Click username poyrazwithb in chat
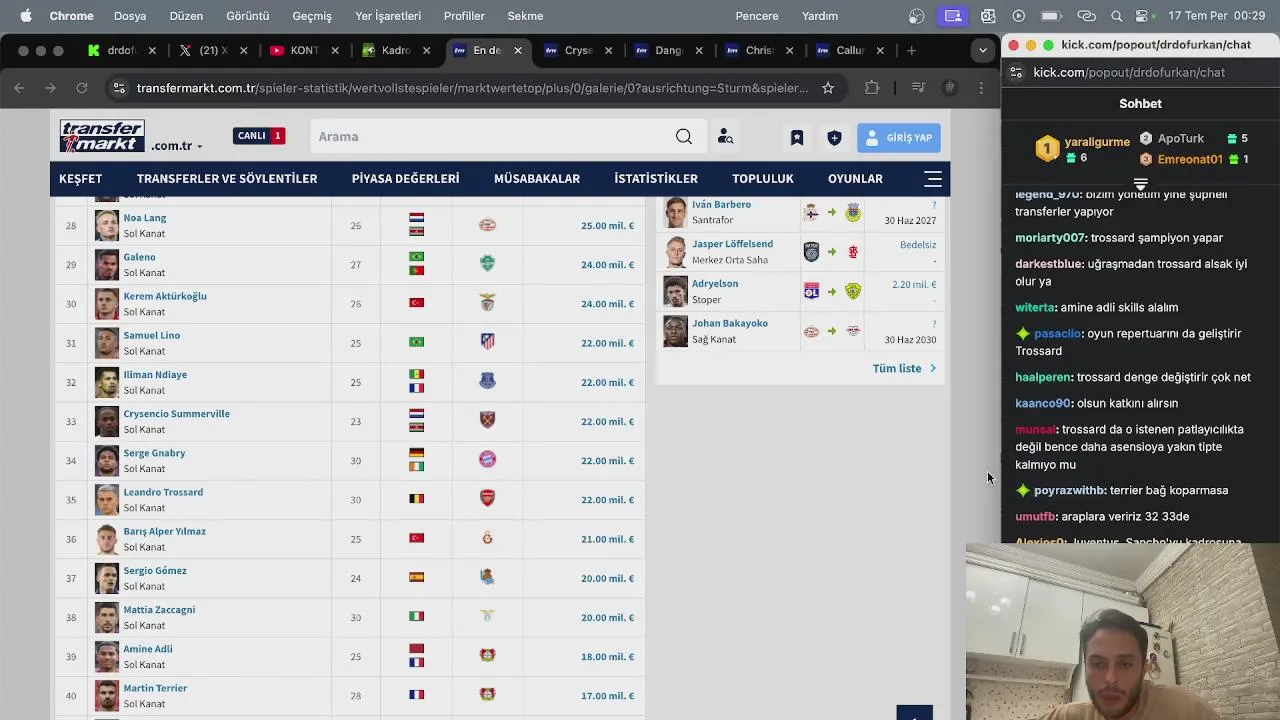Screen dimensions: 1280x720 tap(1069, 490)
